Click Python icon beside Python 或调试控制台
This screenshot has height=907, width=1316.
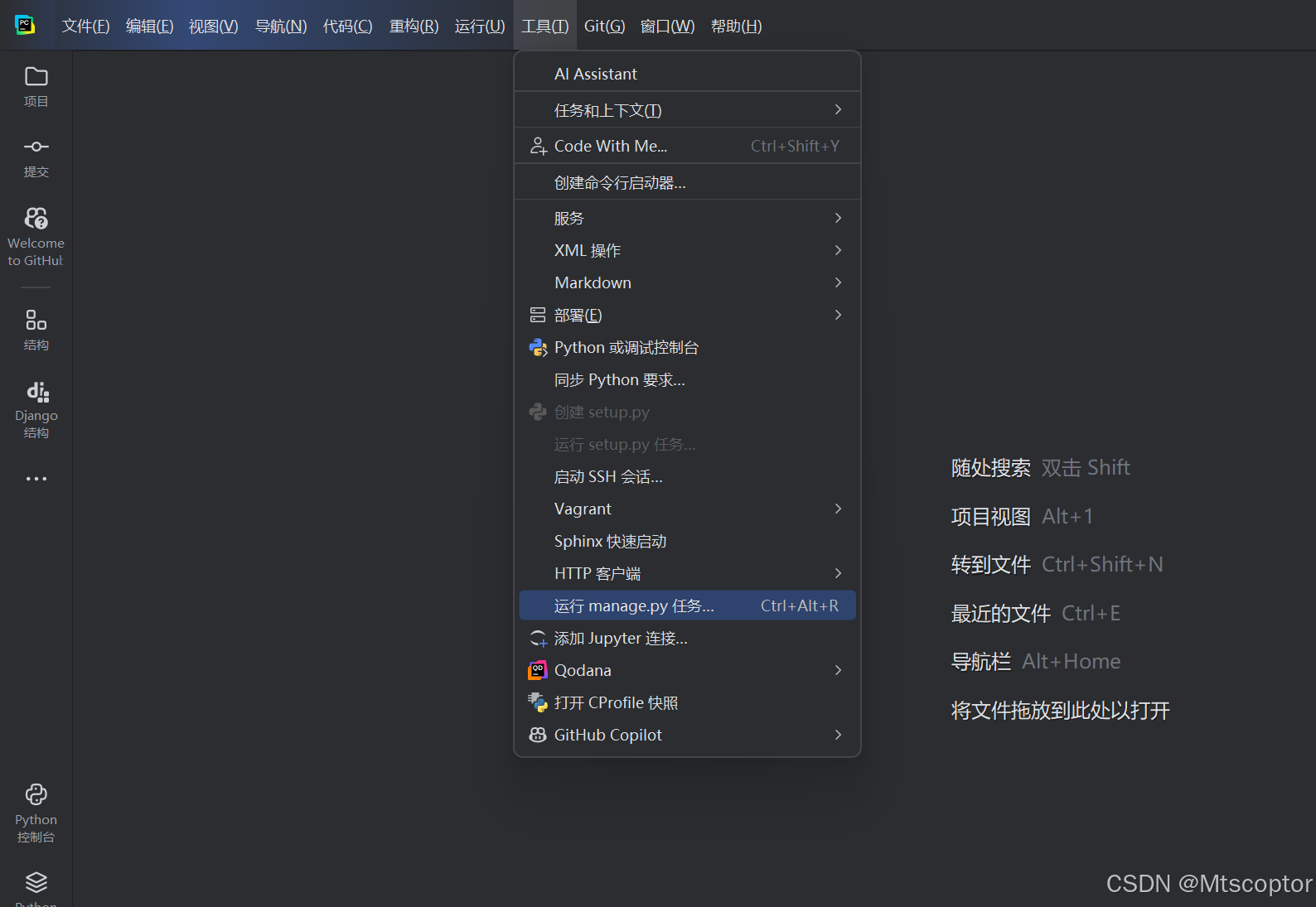tap(538, 348)
